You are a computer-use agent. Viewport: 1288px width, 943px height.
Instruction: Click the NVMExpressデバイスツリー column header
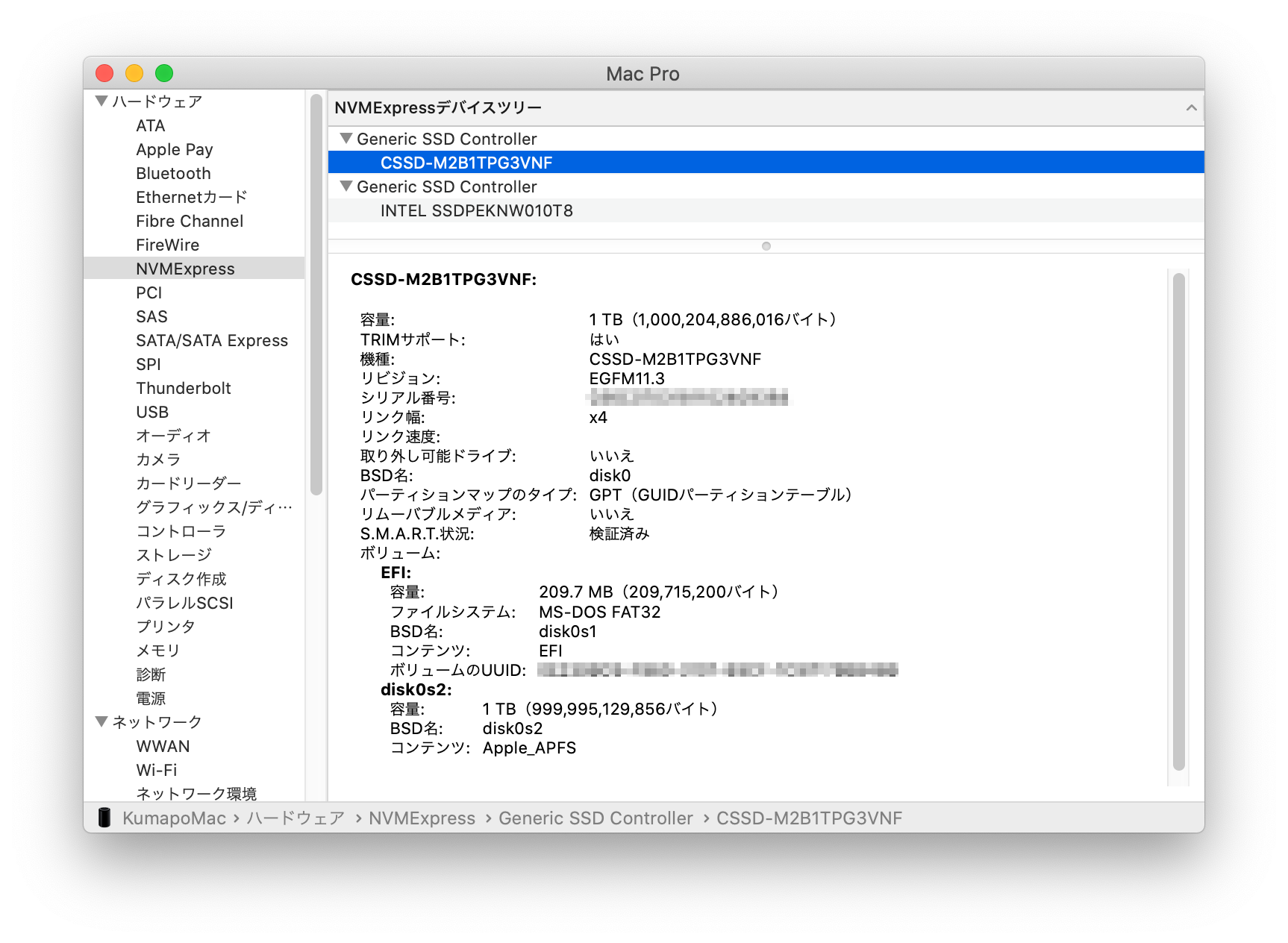click(x=438, y=108)
